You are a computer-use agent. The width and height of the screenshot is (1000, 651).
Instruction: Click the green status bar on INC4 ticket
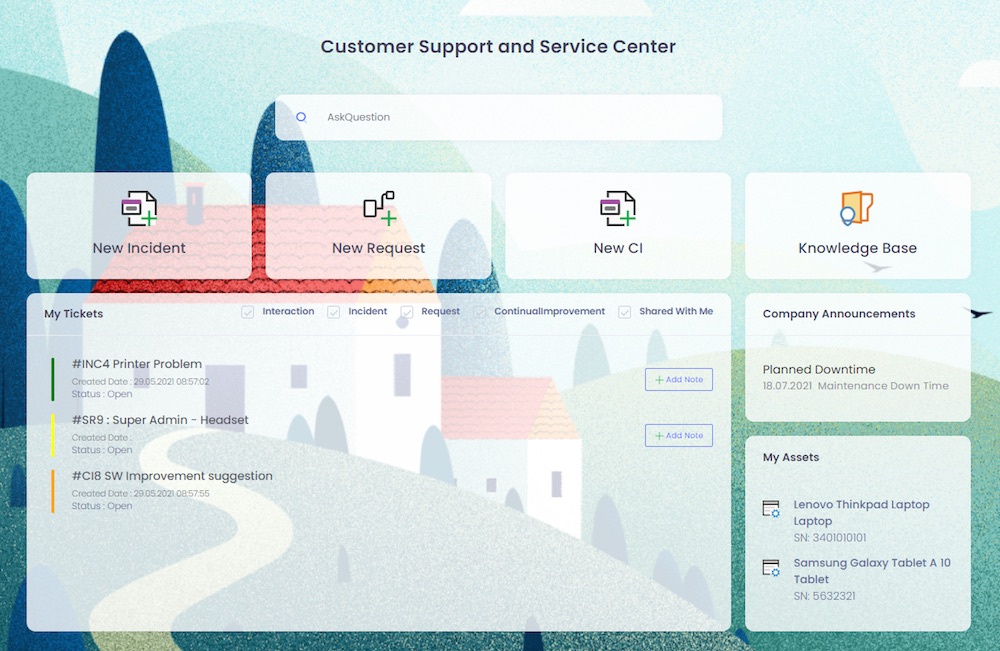click(x=52, y=380)
